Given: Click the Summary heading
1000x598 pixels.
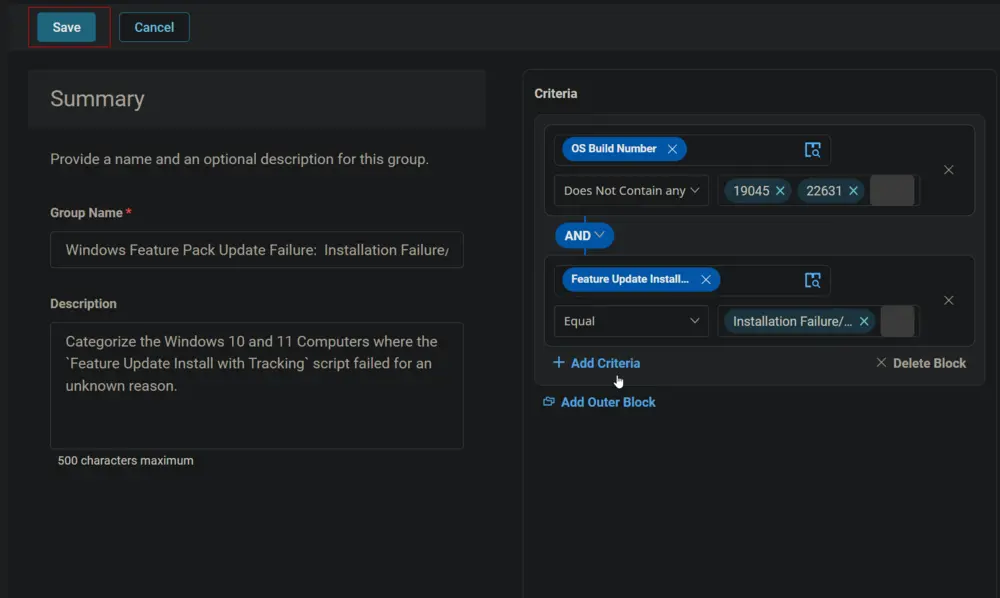Looking at the screenshot, I should [x=98, y=99].
